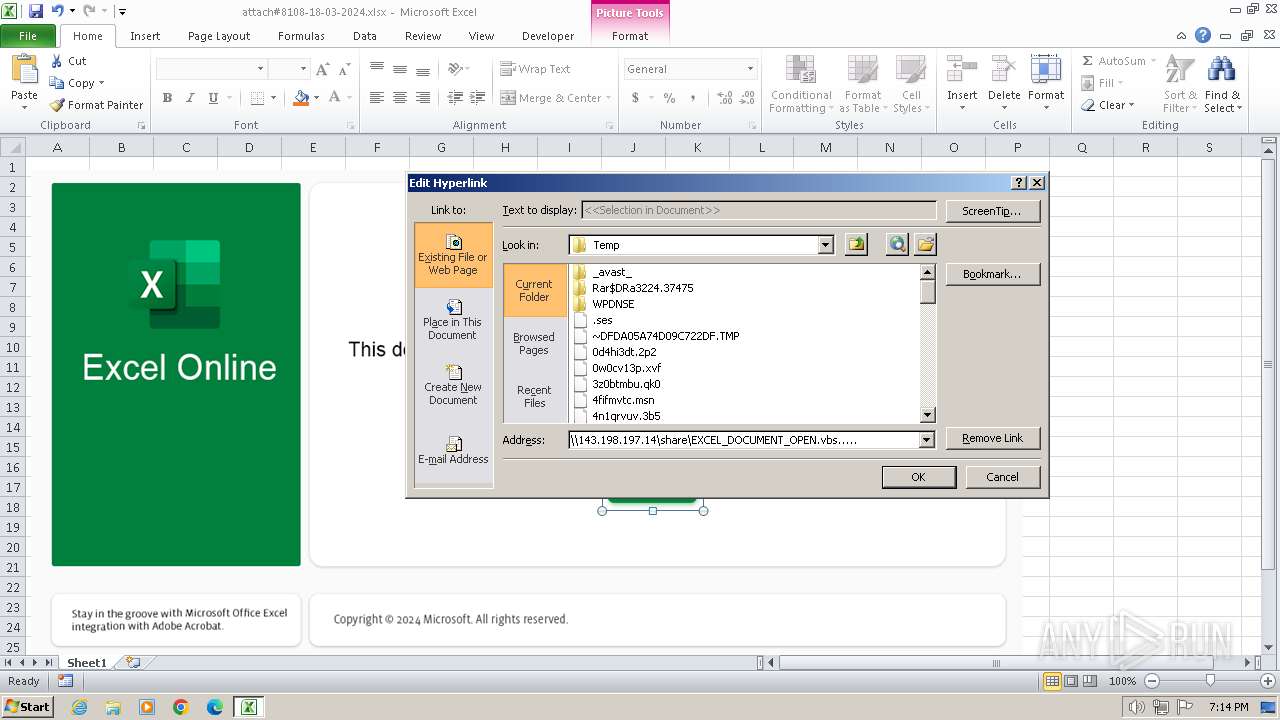Apply Percent Style format
1280x720 pixels.
click(x=669, y=98)
